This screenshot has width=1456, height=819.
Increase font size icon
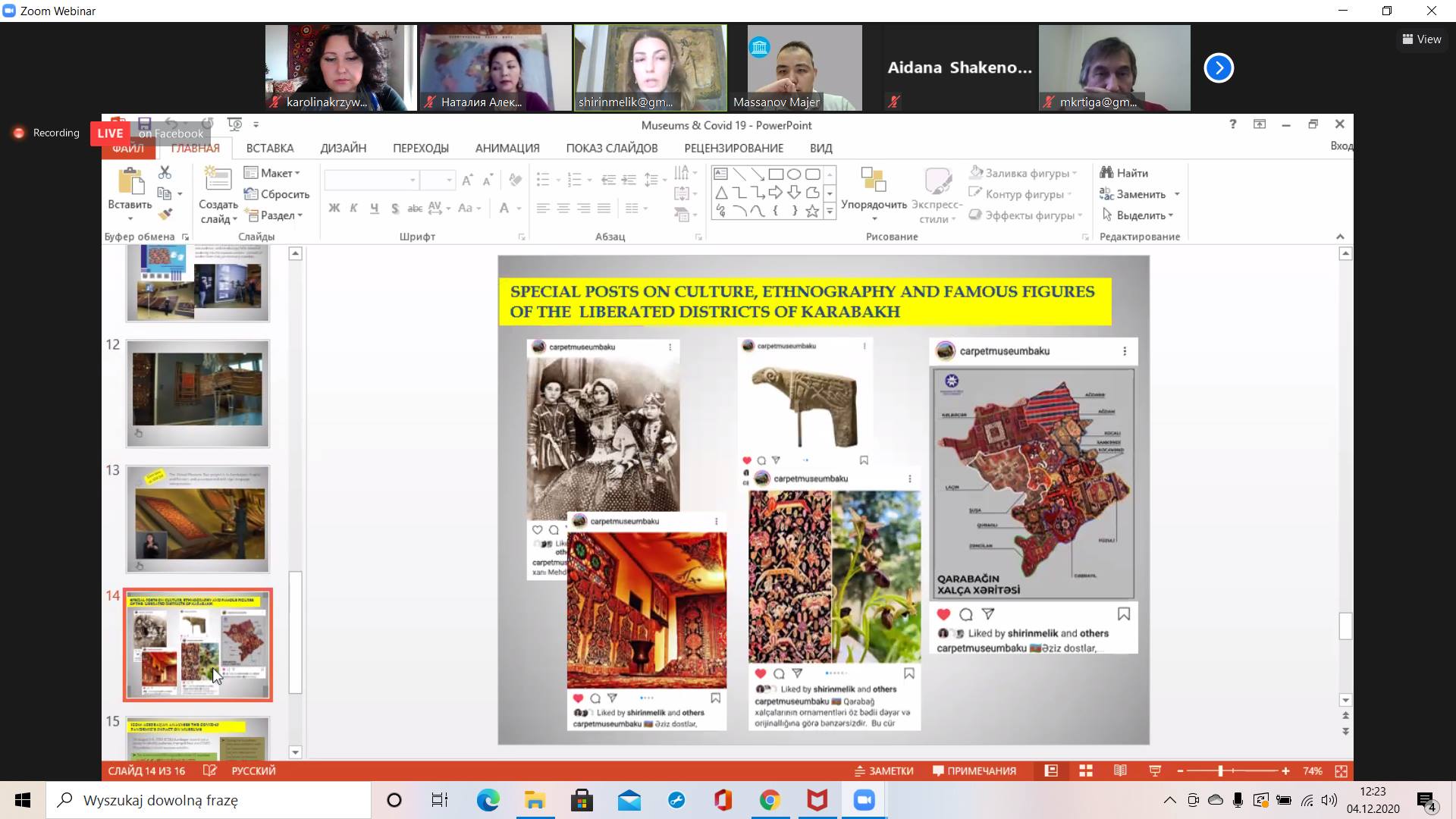click(x=467, y=180)
